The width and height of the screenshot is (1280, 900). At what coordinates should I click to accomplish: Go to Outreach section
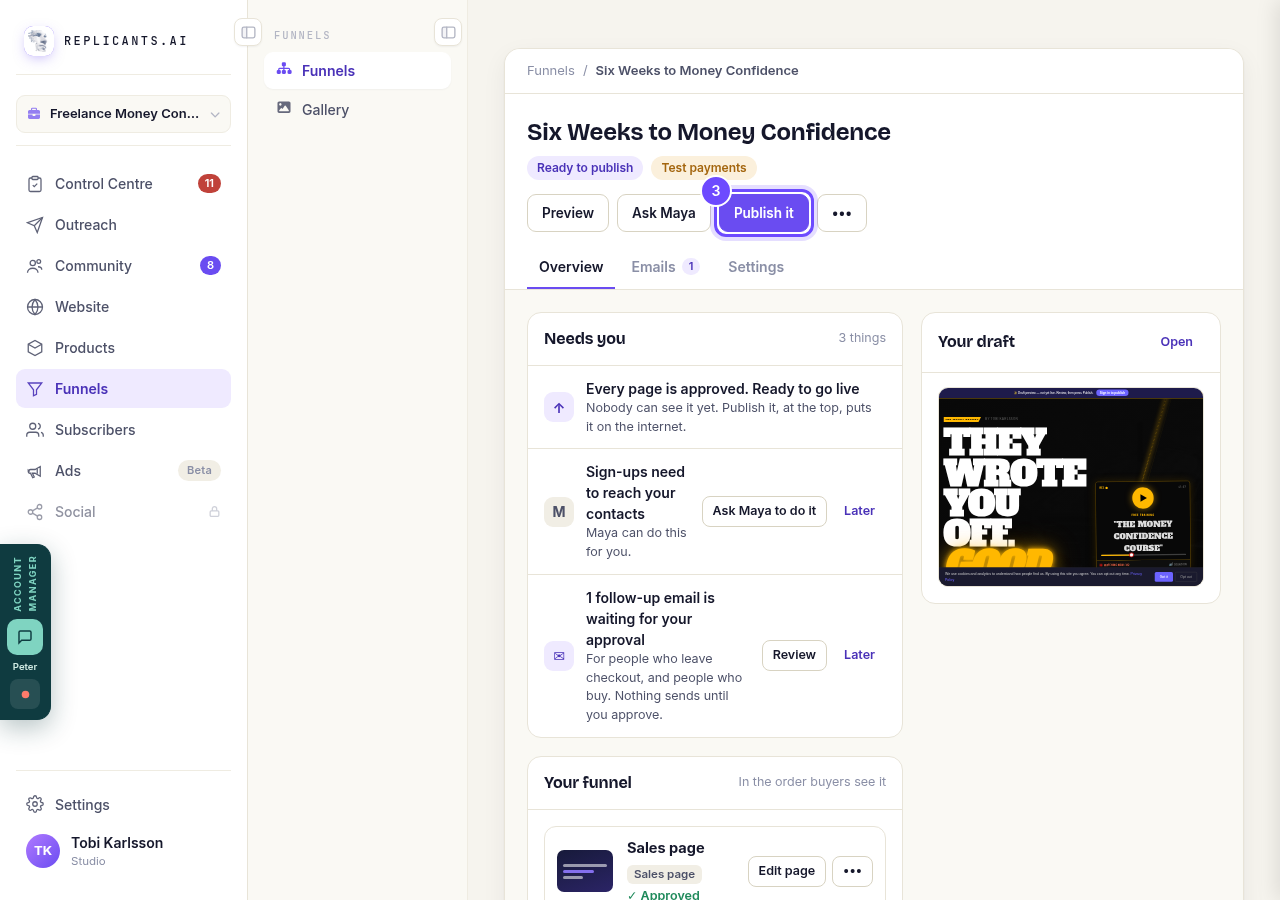[123, 225]
